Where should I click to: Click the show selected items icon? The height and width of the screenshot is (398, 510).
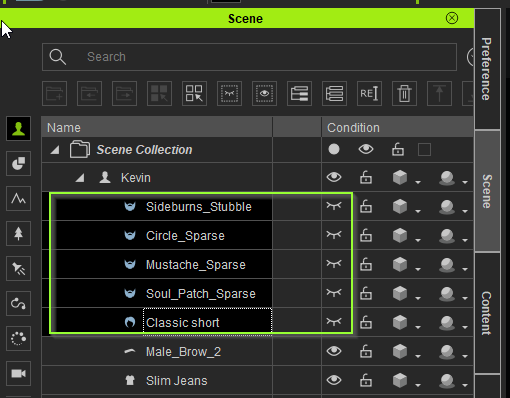(x=264, y=93)
